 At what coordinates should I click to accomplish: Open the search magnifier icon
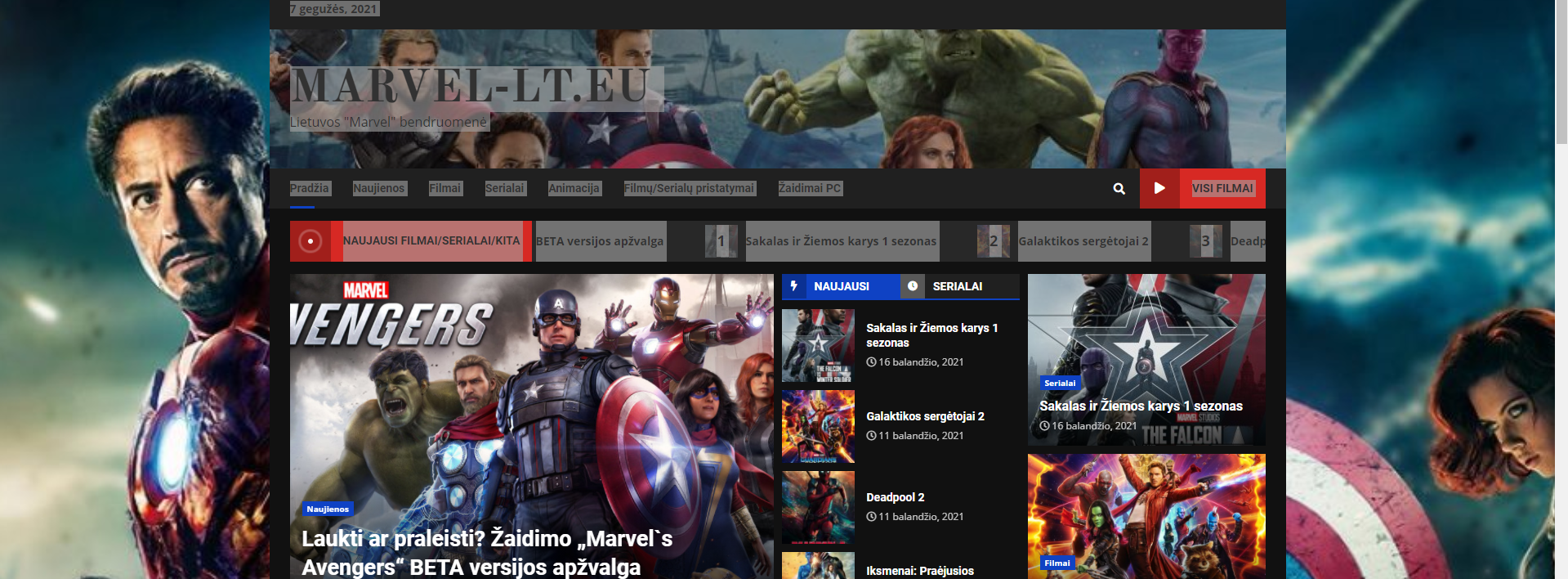click(x=1119, y=189)
